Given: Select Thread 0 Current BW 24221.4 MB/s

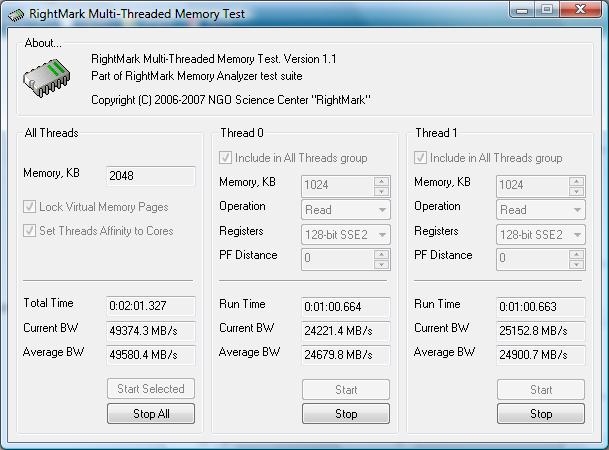Looking at the screenshot, I should click(x=346, y=330).
